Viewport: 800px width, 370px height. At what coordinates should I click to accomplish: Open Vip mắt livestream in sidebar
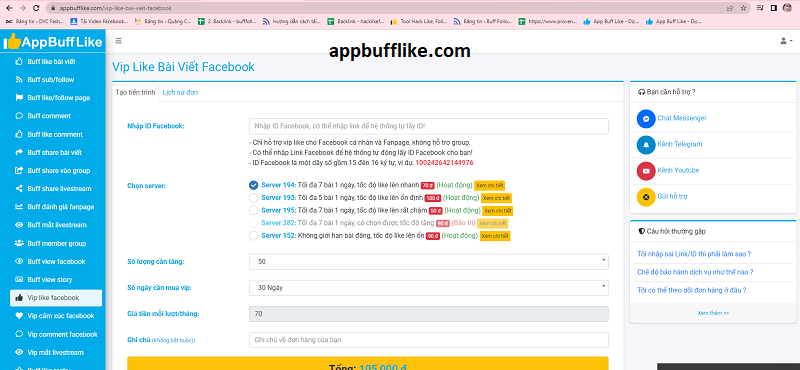[x=56, y=353]
